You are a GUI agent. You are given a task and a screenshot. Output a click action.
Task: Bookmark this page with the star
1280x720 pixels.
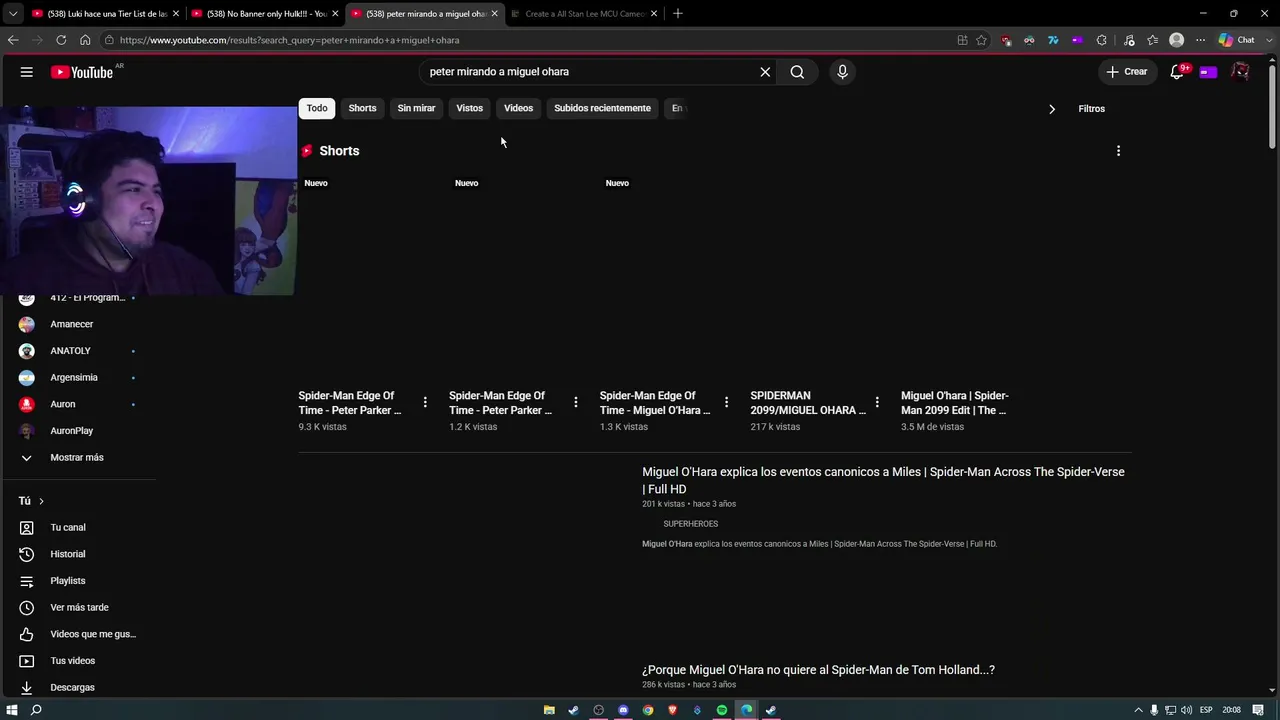click(x=982, y=40)
